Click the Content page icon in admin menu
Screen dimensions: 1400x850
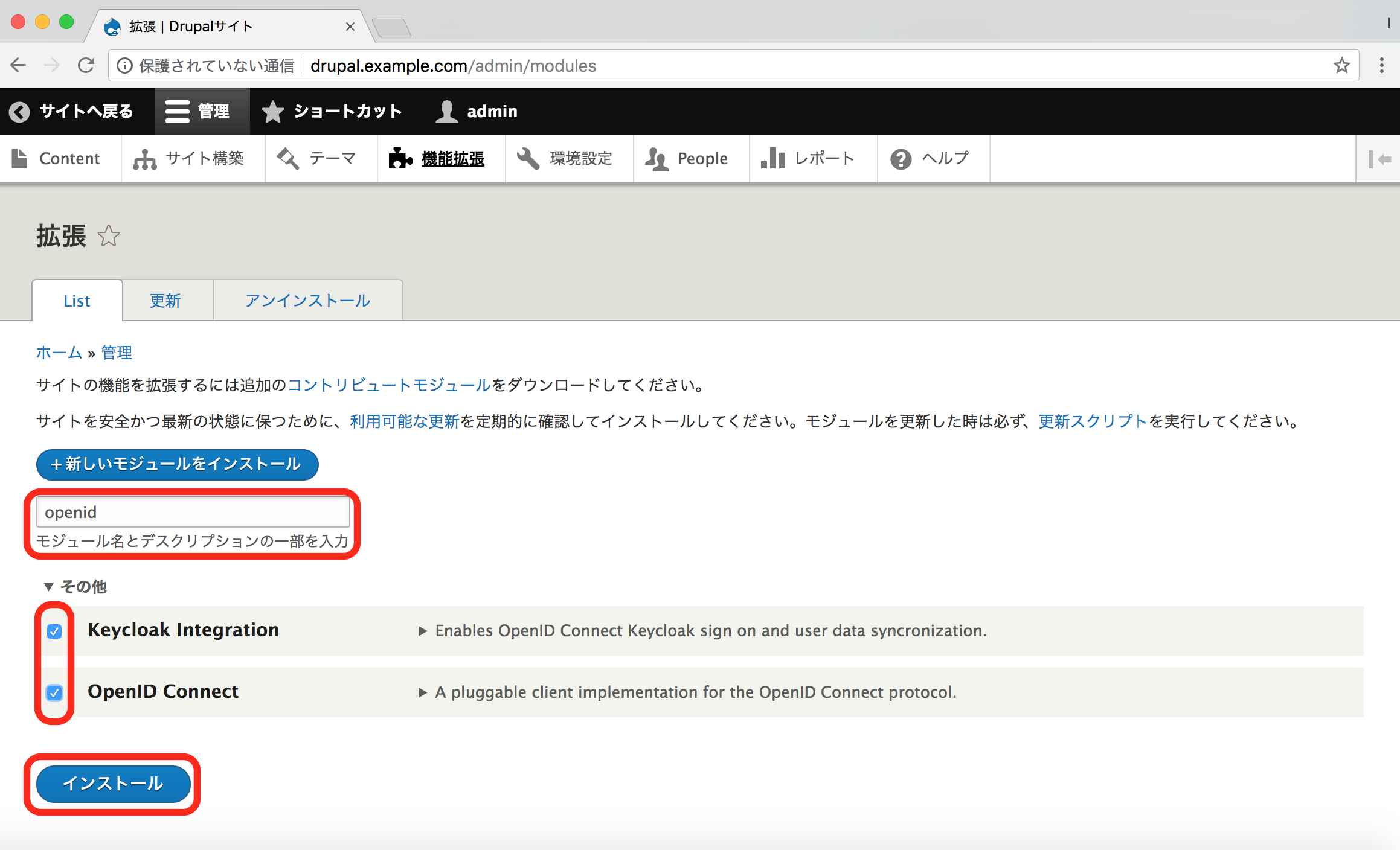(19, 159)
